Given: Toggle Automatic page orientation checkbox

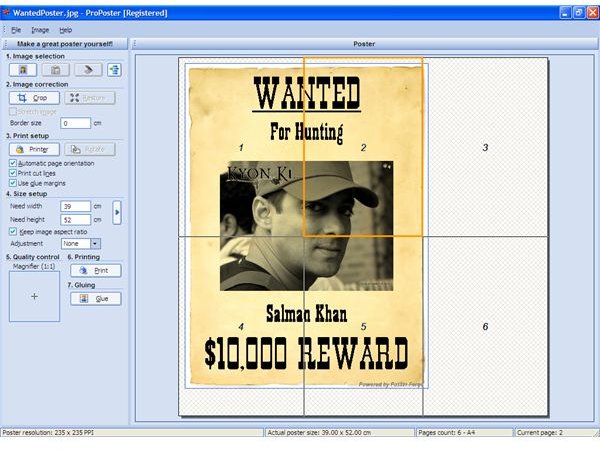Looking at the screenshot, I should click(13, 163).
